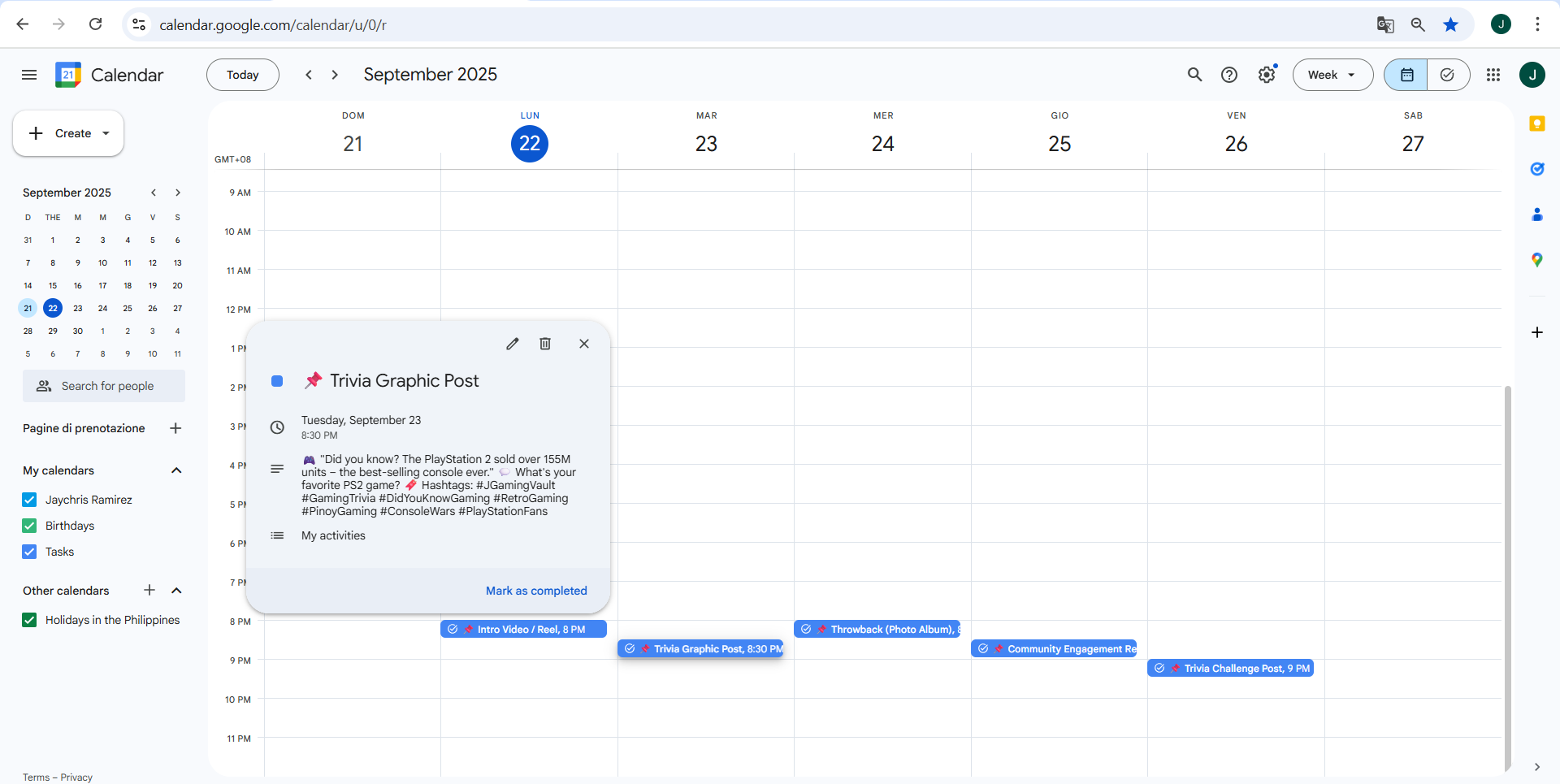Edit the Trivia Graphic Post task

(x=513, y=344)
